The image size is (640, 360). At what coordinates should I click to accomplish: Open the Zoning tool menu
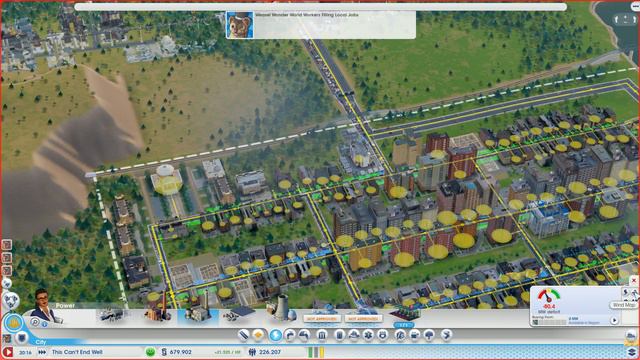tap(258, 336)
